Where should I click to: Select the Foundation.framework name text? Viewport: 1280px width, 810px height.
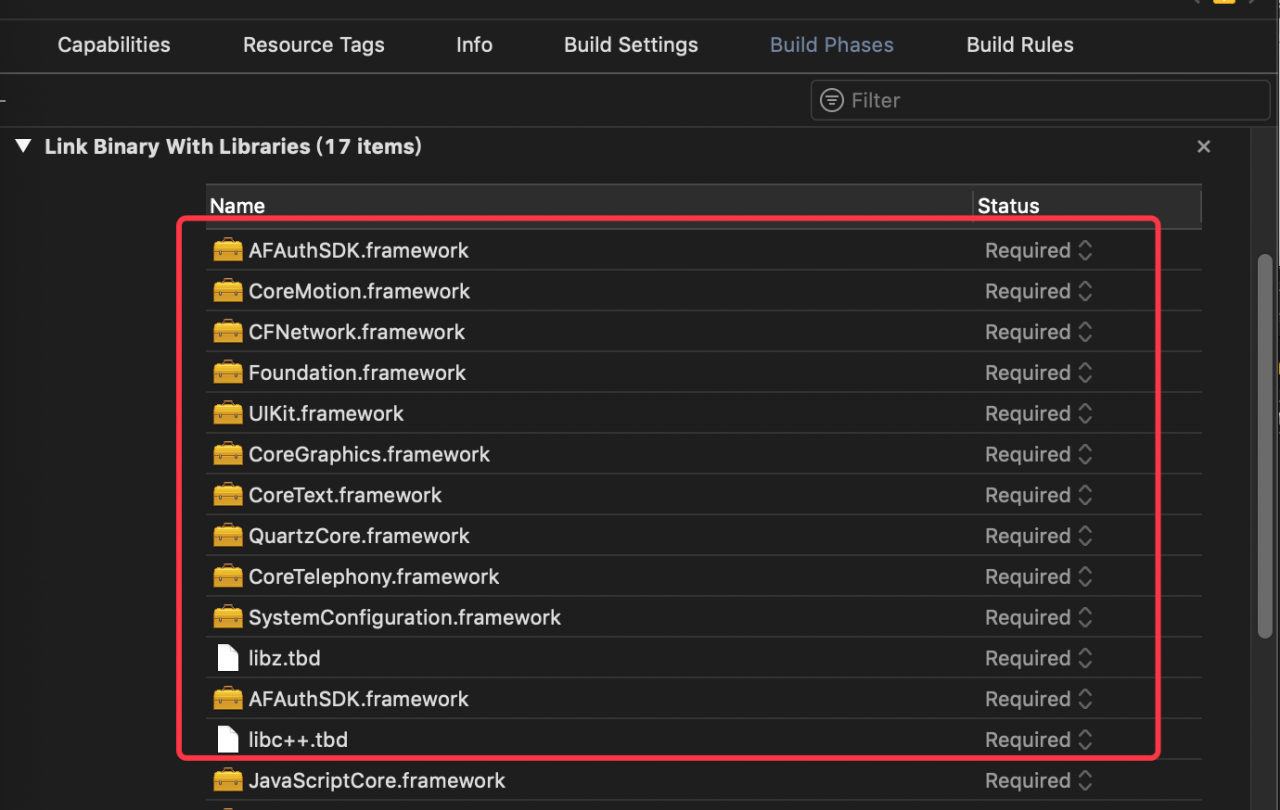pyautogui.click(x=357, y=373)
